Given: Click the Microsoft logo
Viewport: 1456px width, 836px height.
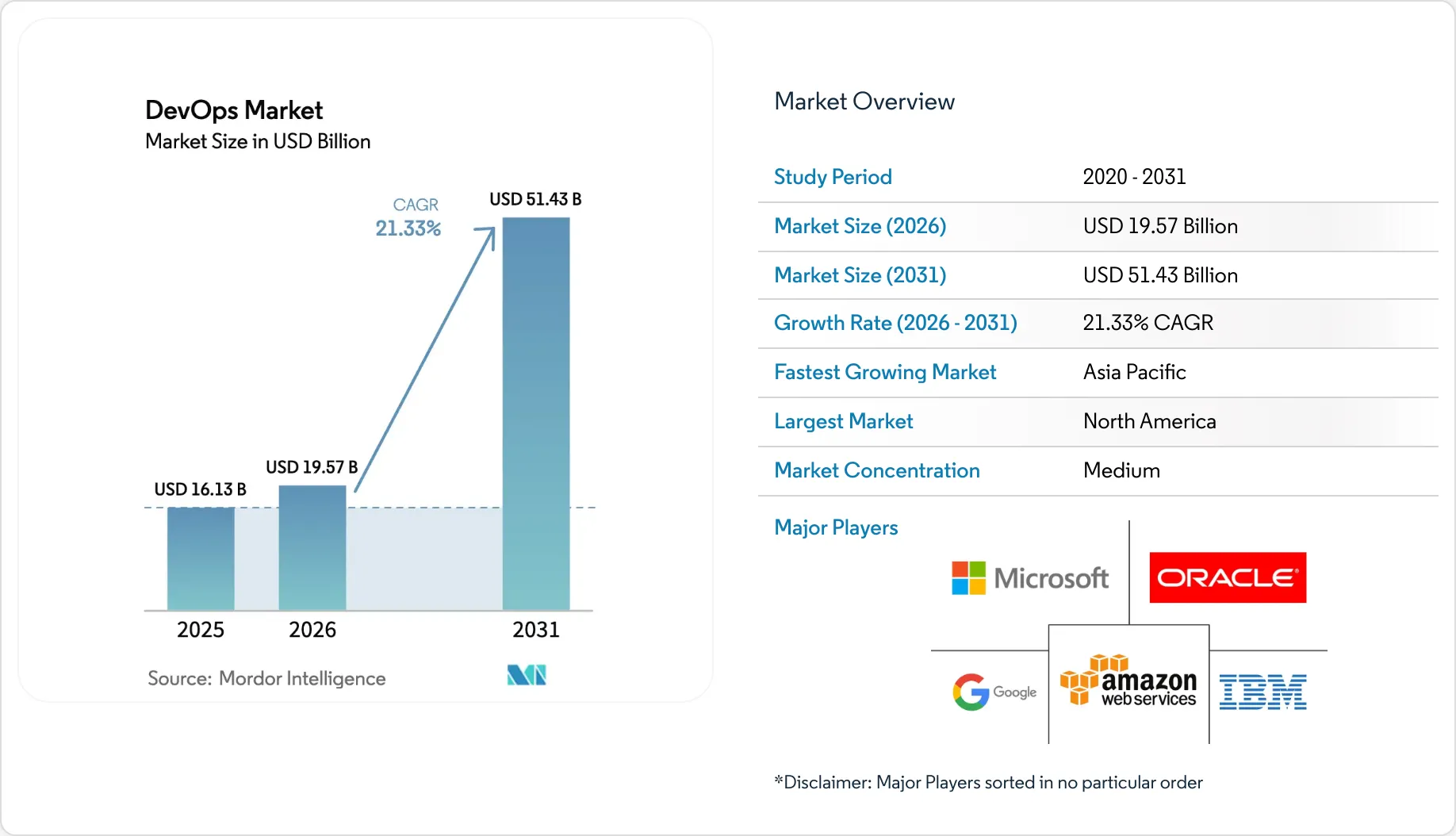Looking at the screenshot, I should (x=1030, y=578).
